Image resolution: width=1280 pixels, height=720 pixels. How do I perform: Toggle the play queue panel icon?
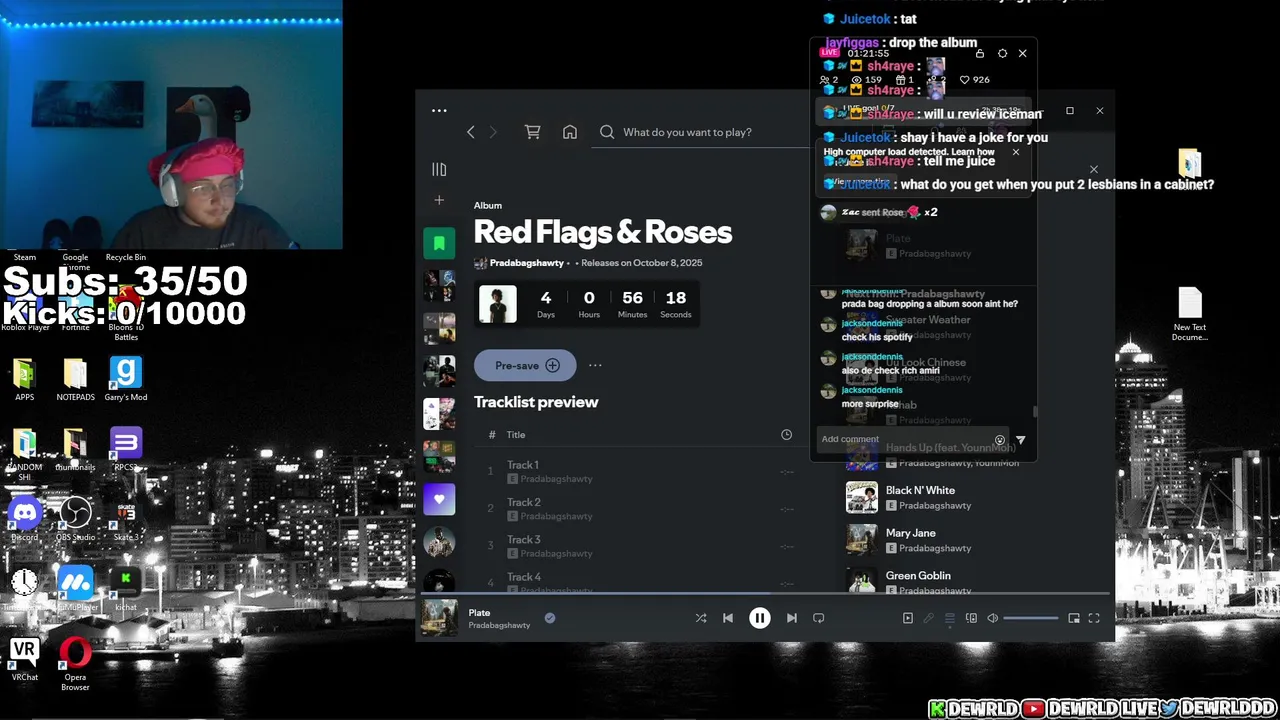(x=950, y=618)
